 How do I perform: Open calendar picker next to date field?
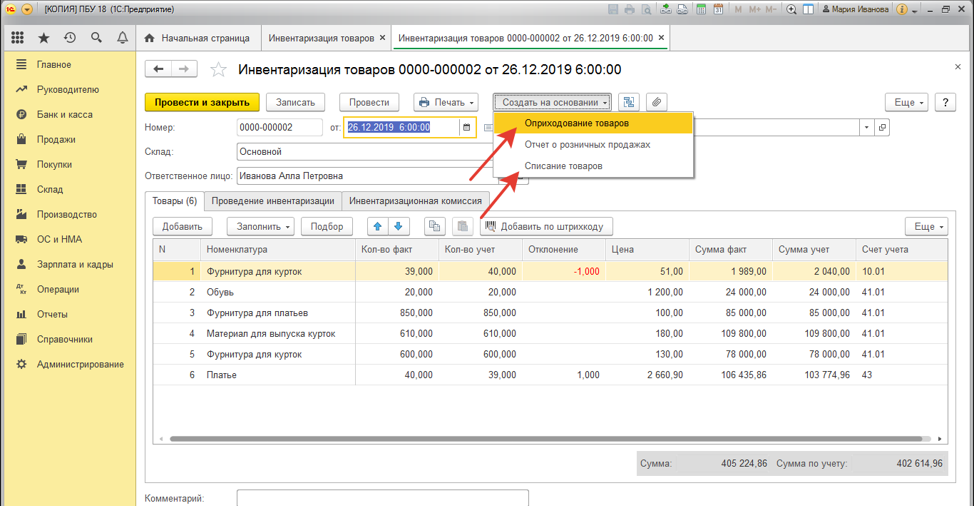pyautogui.click(x=466, y=128)
